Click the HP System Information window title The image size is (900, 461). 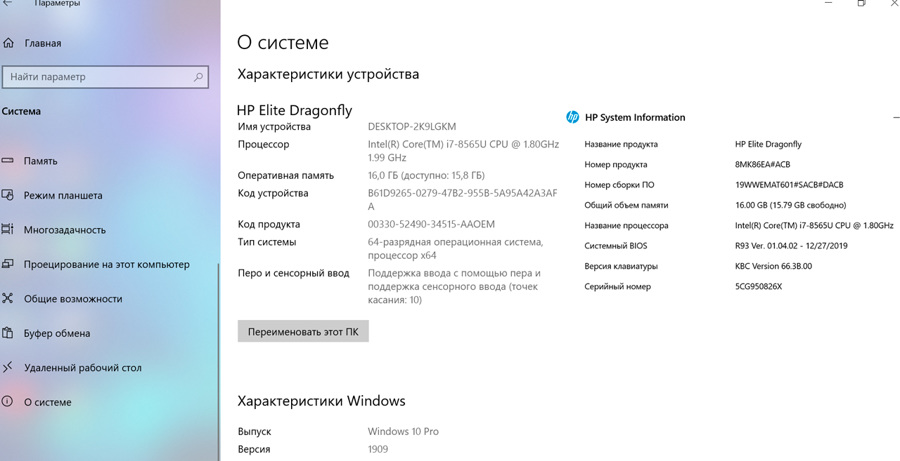[635, 117]
